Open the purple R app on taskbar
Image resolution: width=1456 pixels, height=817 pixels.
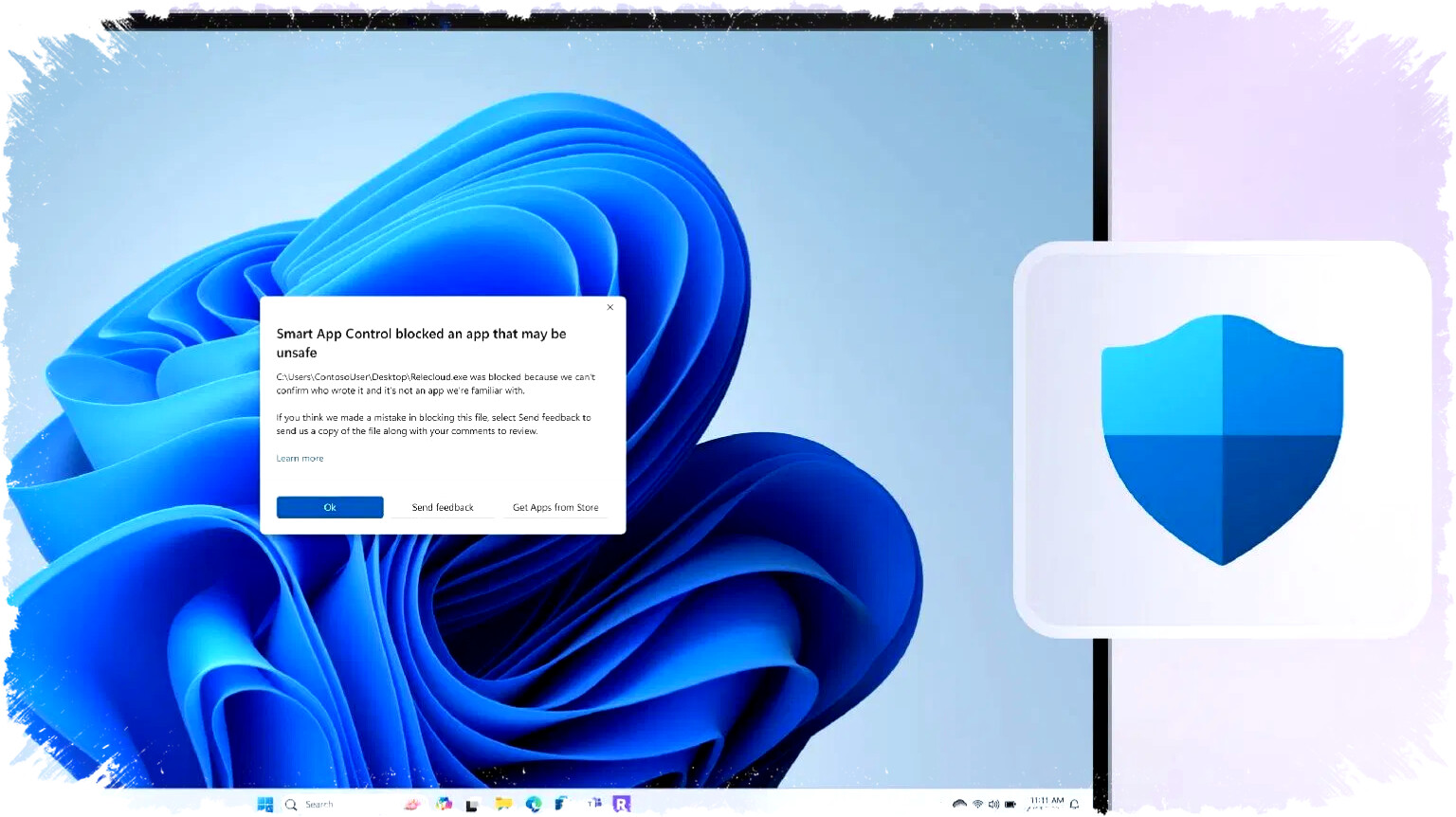(x=622, y=804)
